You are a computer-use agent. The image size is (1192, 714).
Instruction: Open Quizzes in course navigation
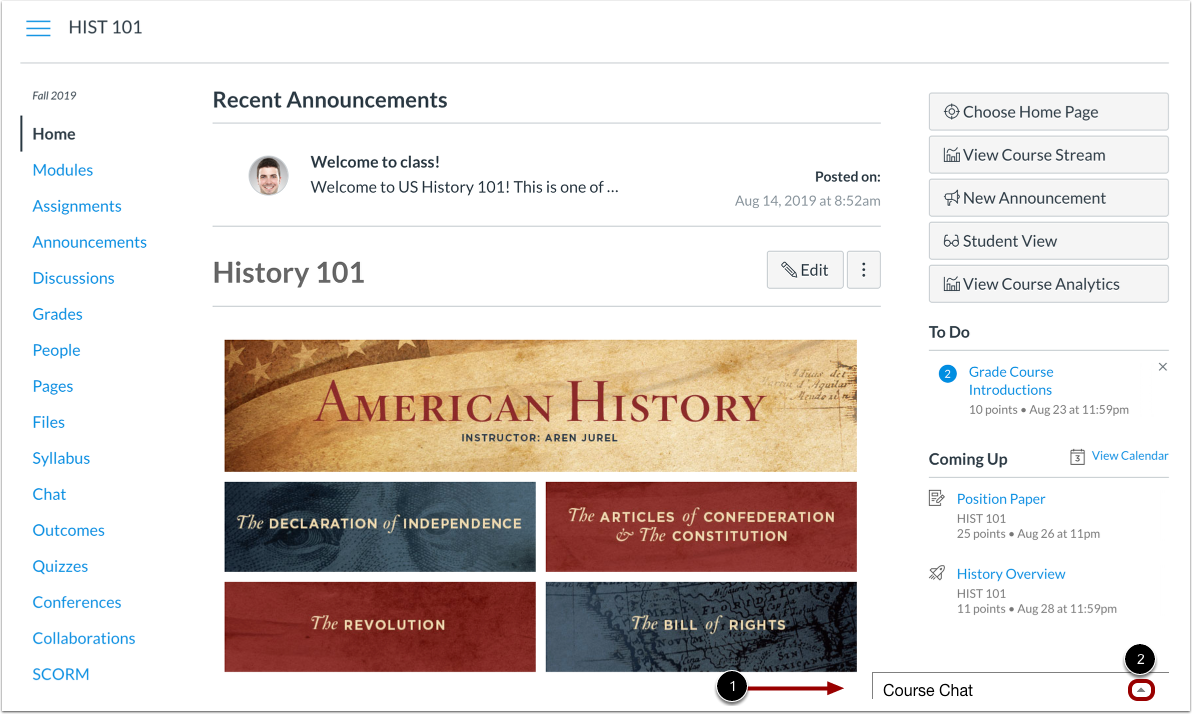tap(60, 566)
